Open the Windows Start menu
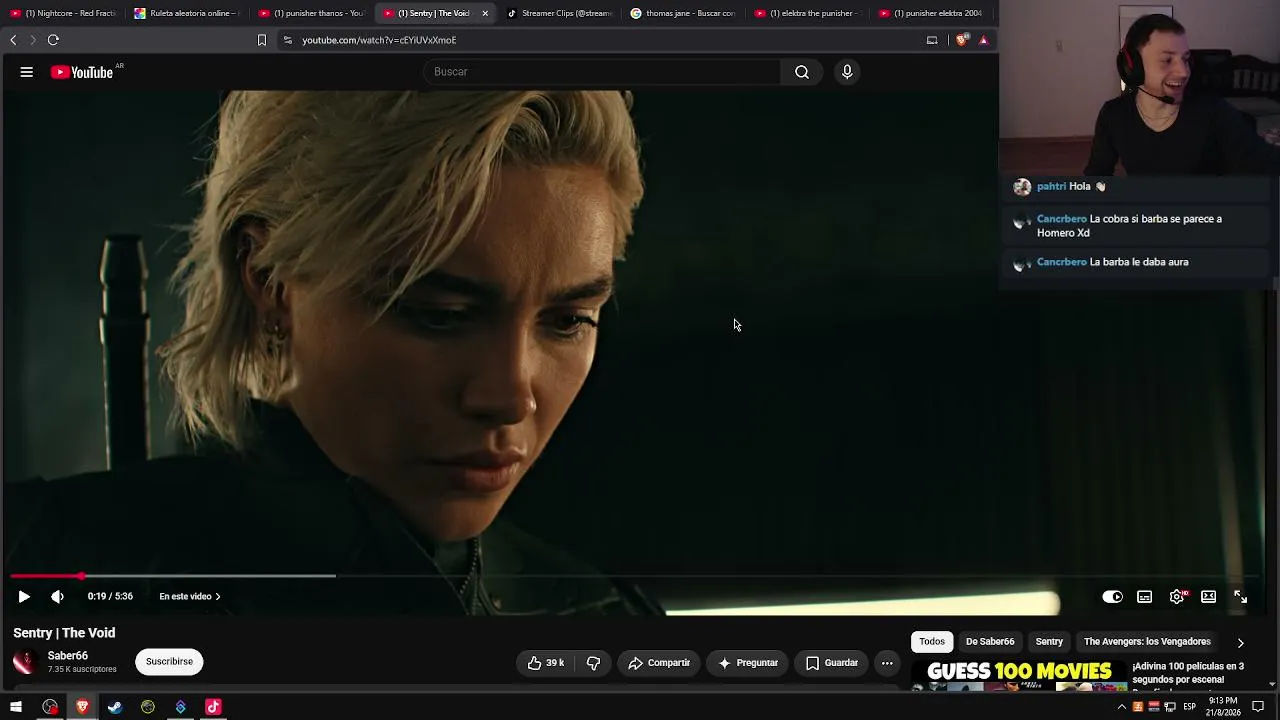The width and height of the screenshot is (1280, 720). point(16,707)
